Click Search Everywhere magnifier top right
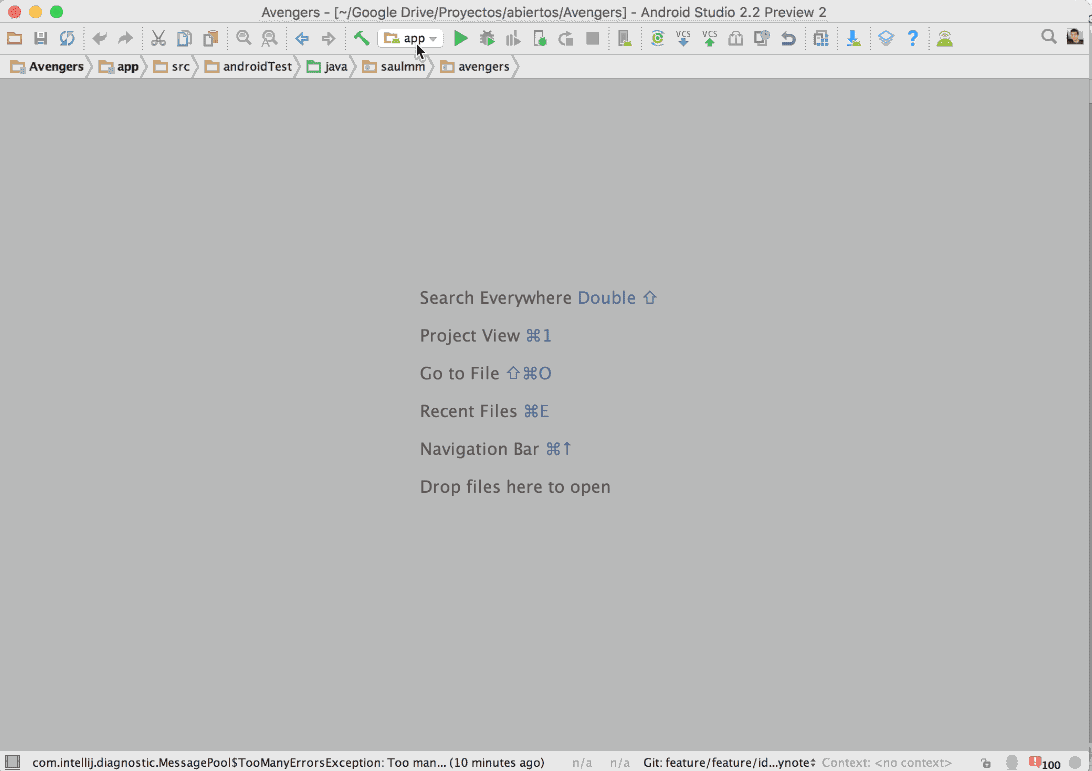The height and width of the screenshot is (771, 1092). click(1048, 37)
